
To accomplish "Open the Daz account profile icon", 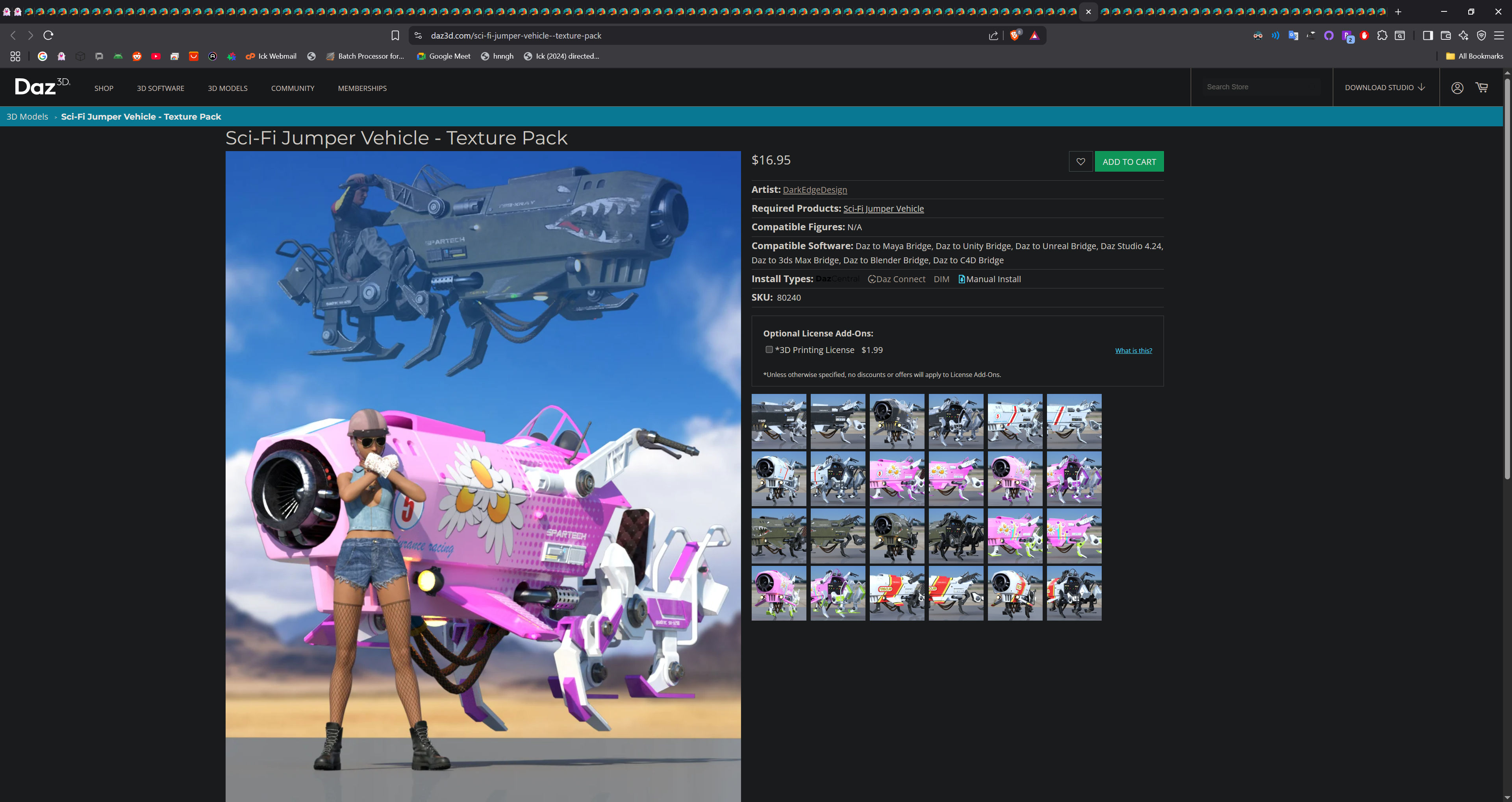I will click(1457, 87).
